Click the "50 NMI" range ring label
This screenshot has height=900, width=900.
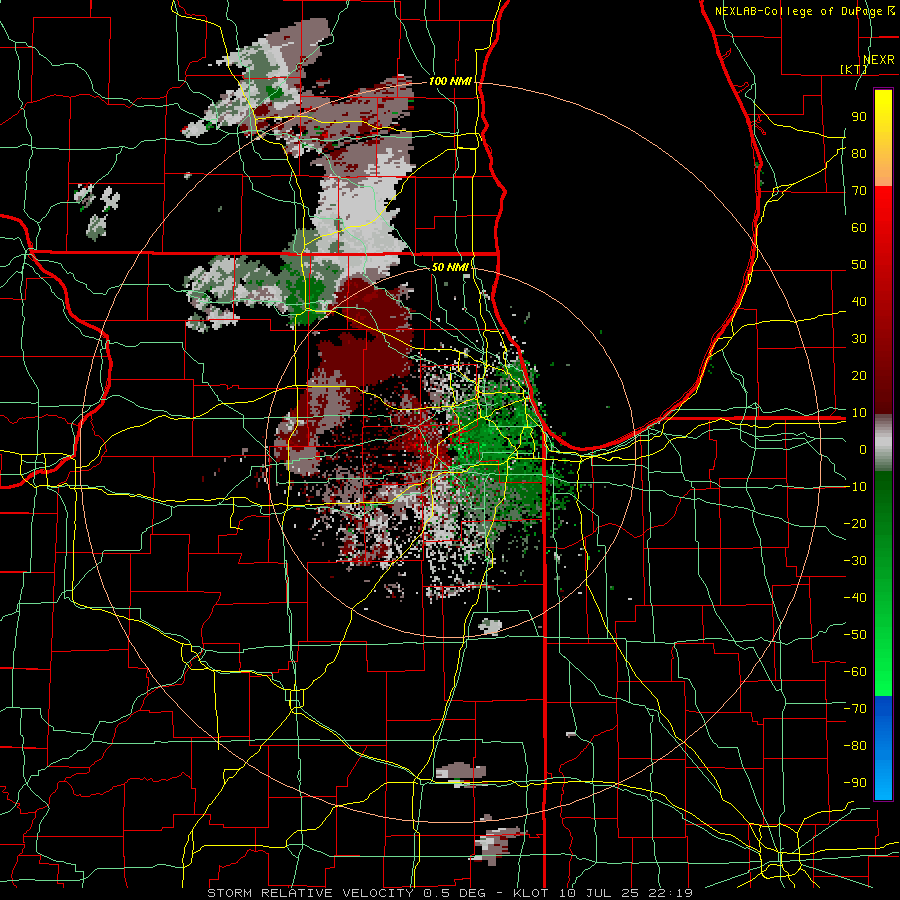pos(449,267)
